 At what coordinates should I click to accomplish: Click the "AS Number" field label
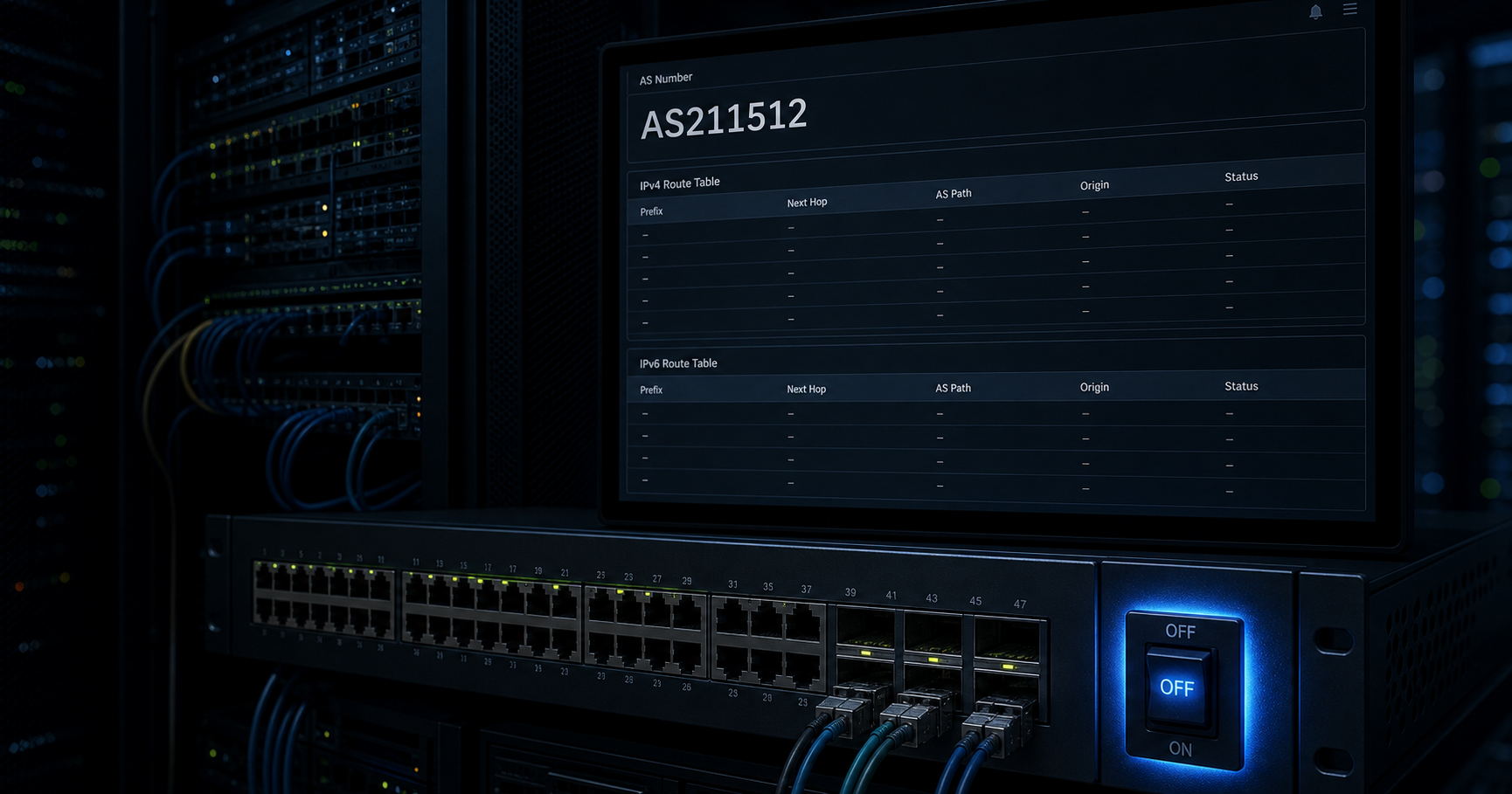[x=666, y=79]
